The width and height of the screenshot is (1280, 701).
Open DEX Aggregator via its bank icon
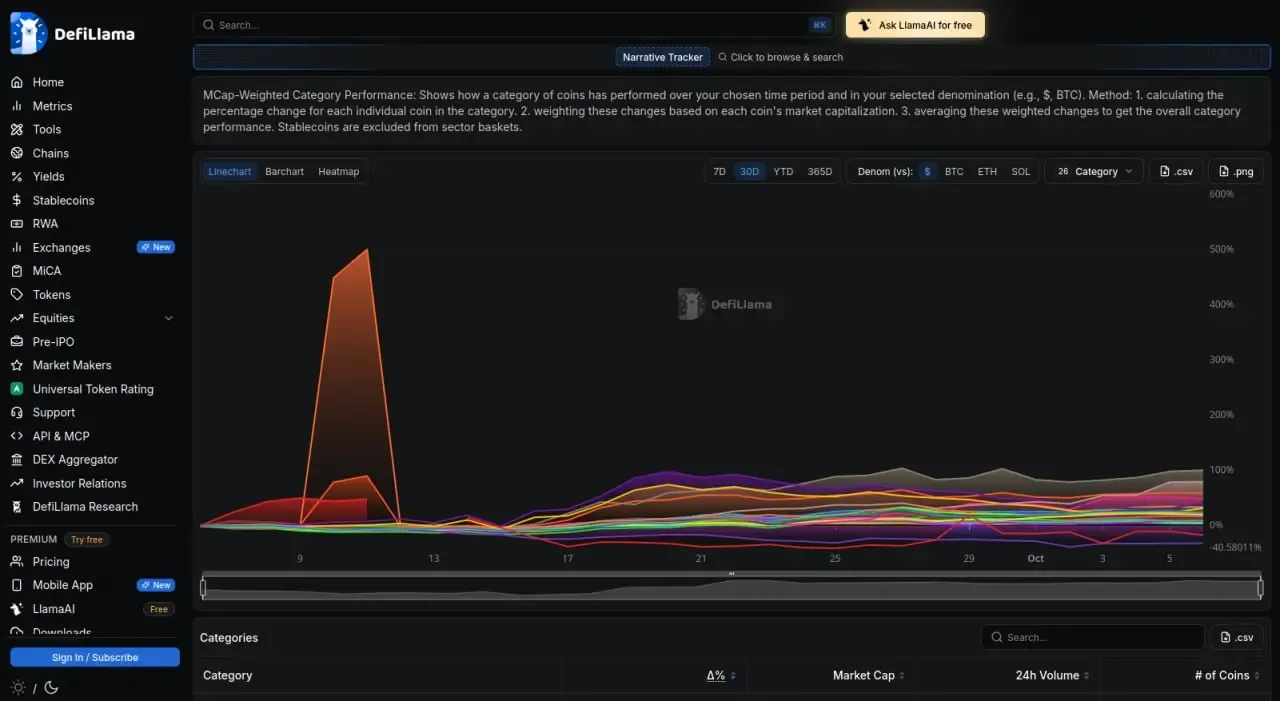tap(16, 459)
